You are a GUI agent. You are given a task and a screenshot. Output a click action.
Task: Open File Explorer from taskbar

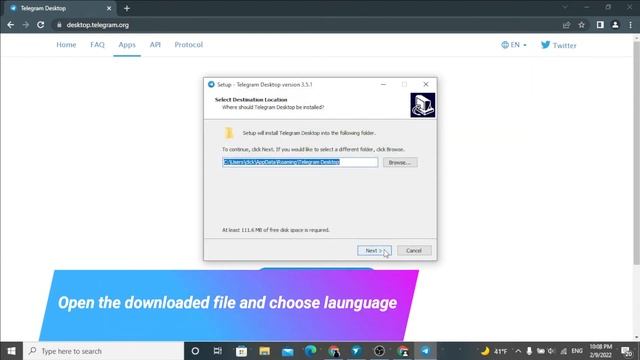(x=264, y=351)
